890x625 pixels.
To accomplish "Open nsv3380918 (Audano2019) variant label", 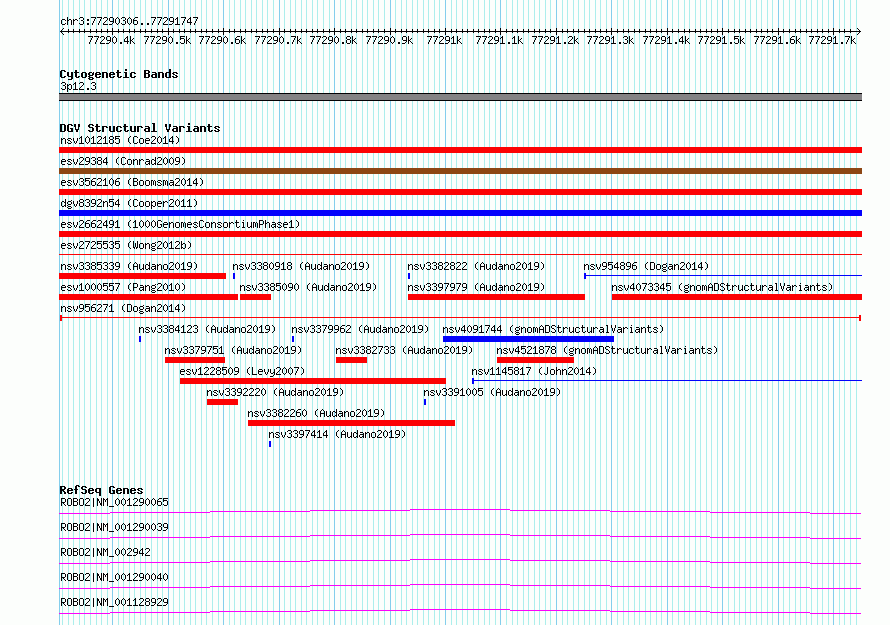I will pyautogui.click(x=301, y=266).
